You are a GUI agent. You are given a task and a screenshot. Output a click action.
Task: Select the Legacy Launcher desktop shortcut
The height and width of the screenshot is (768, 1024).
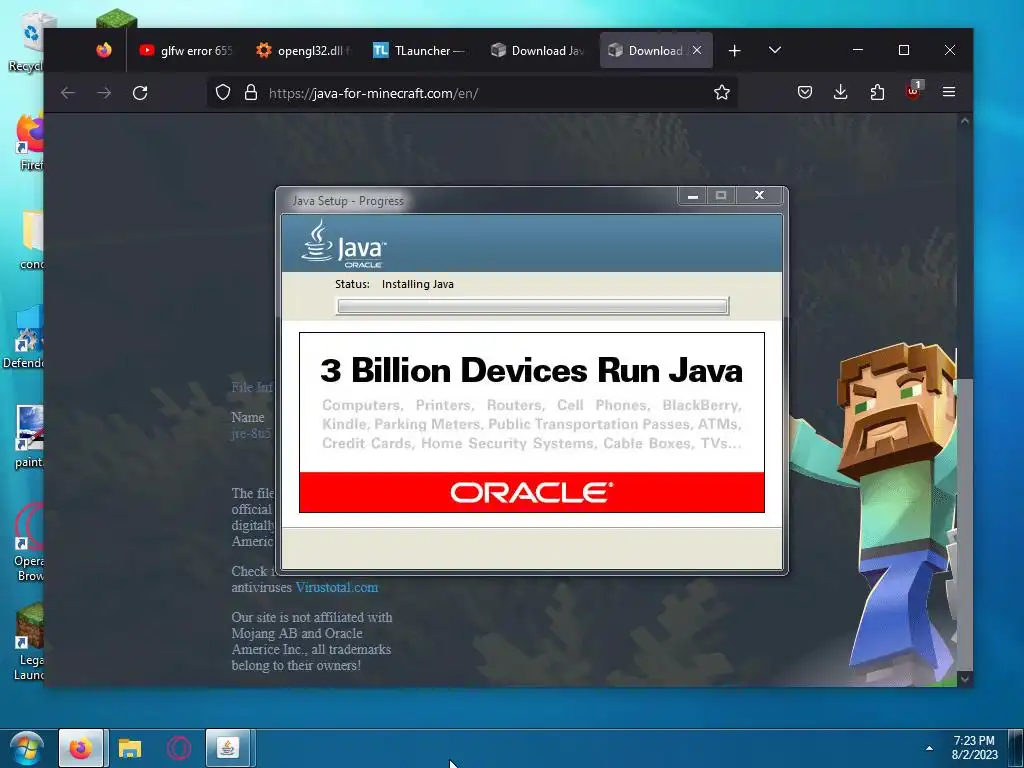click(29, 641)
